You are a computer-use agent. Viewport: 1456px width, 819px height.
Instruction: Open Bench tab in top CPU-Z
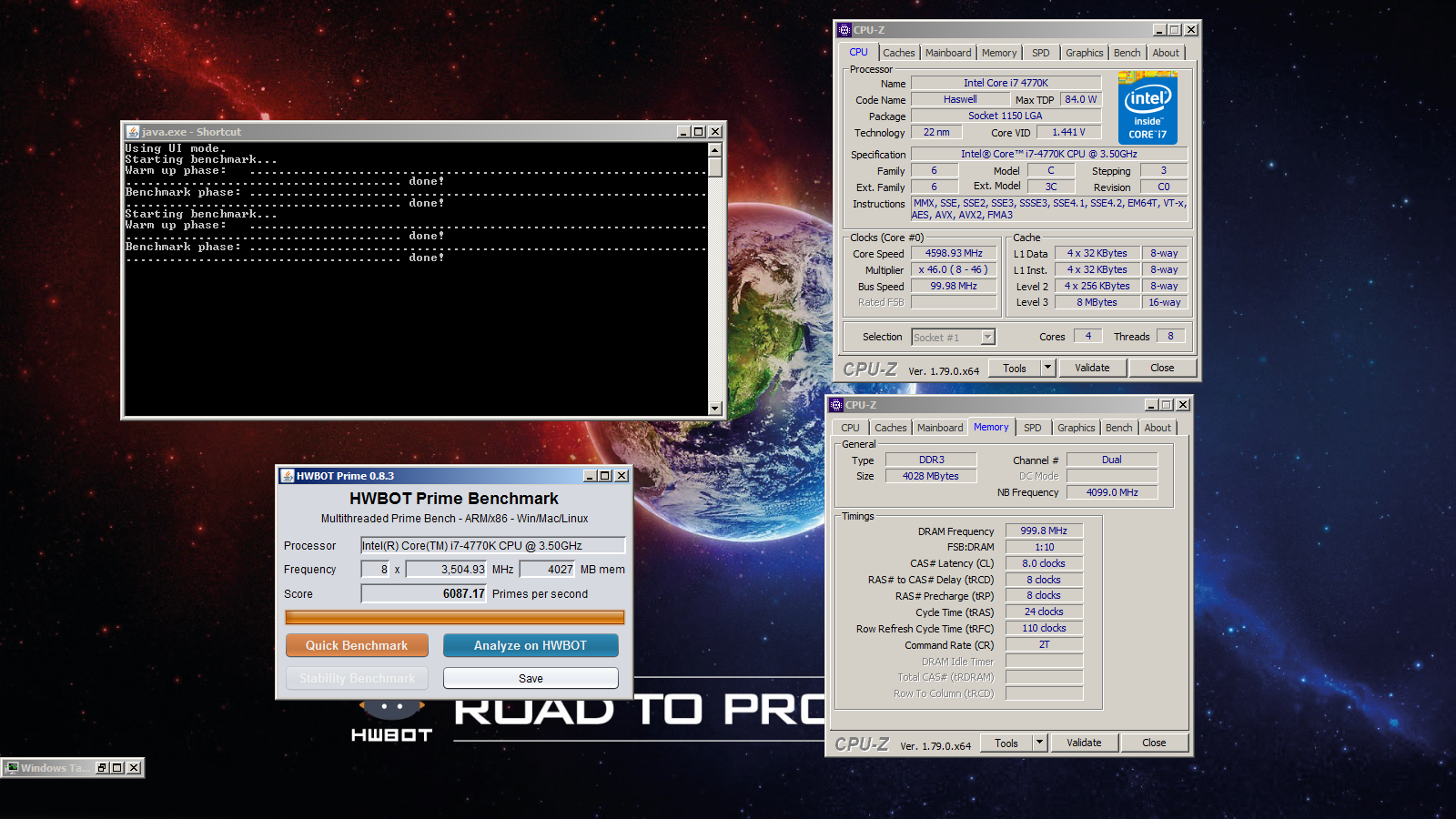(1127, 53)
